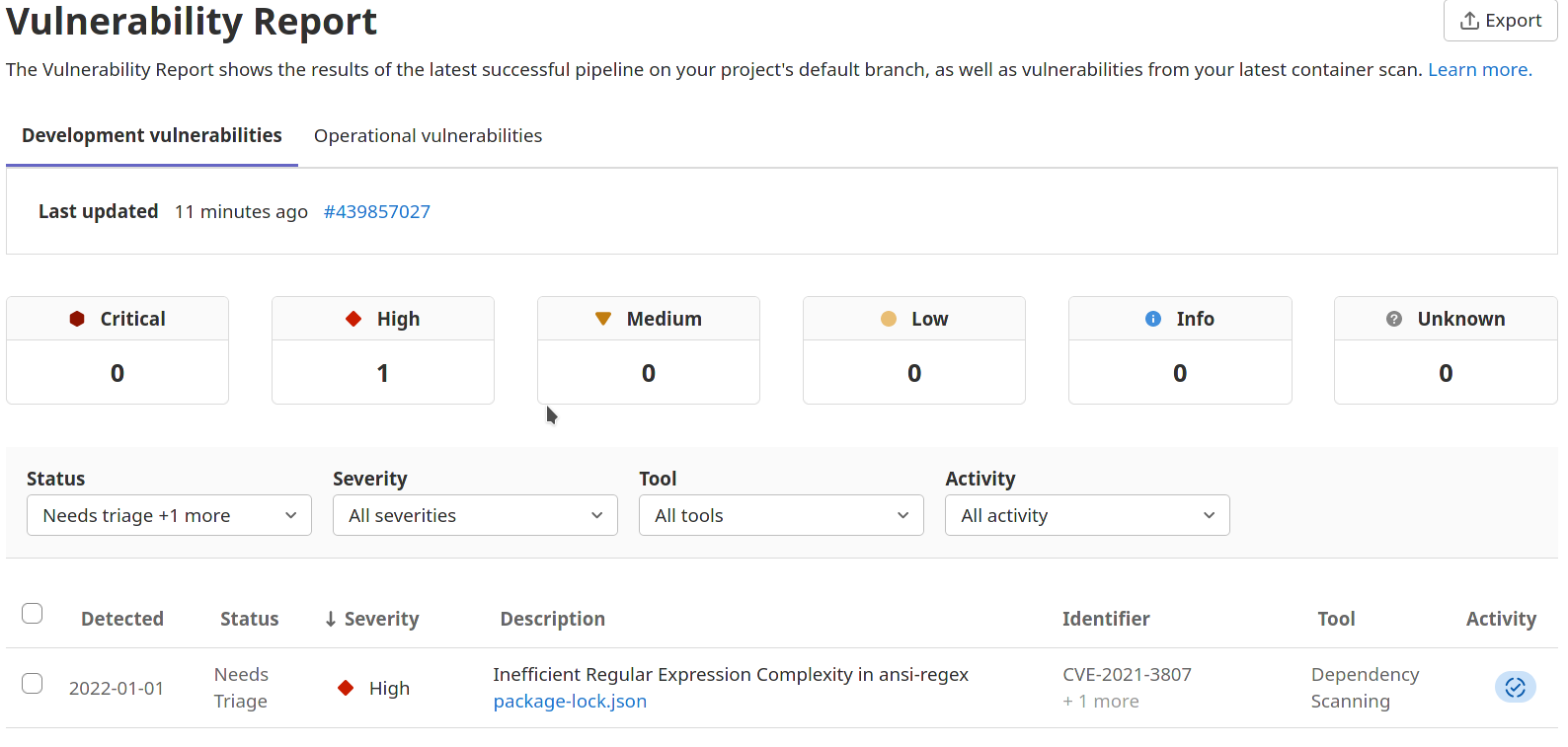This screenshot has height=747, width=1568.
Task: Select the Development vulnerabilities tab
Action: point(152,136)
